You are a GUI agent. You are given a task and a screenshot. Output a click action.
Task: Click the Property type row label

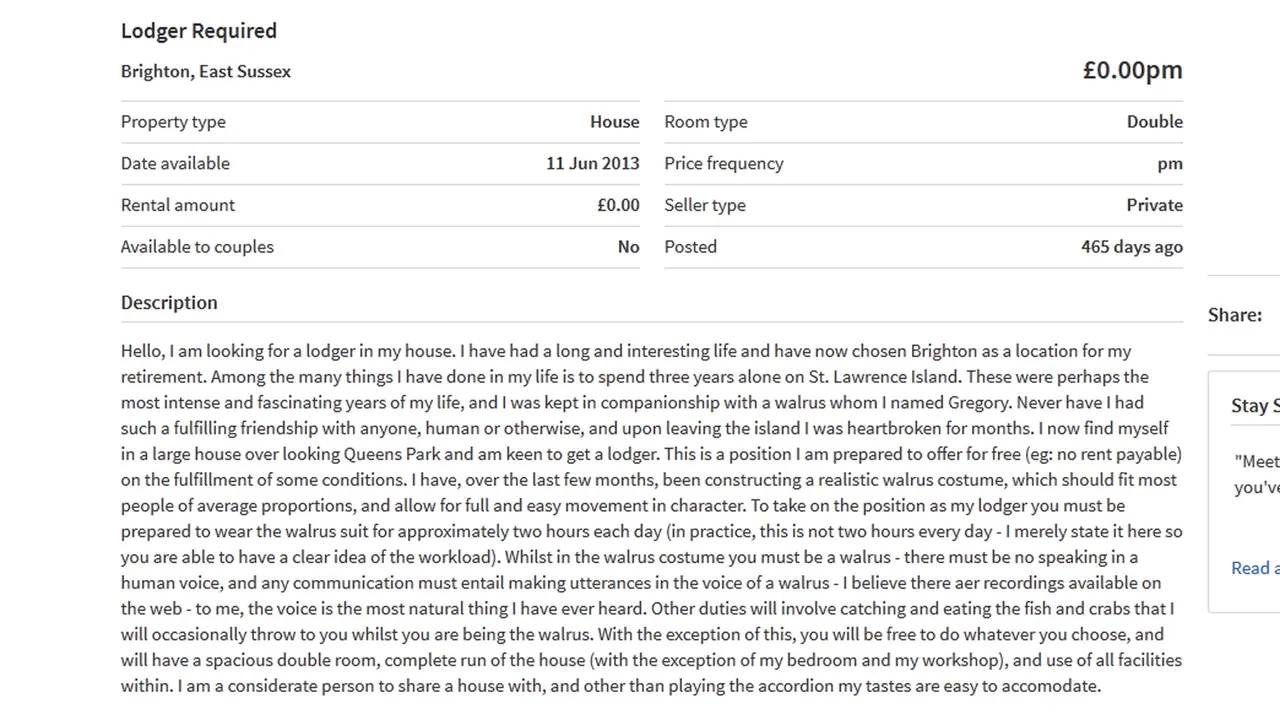click(173, 122)
